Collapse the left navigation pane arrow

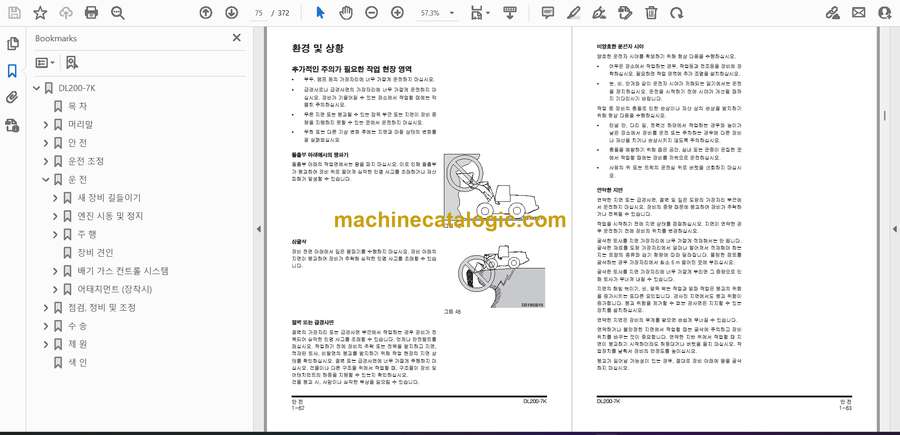pos(258,229)
